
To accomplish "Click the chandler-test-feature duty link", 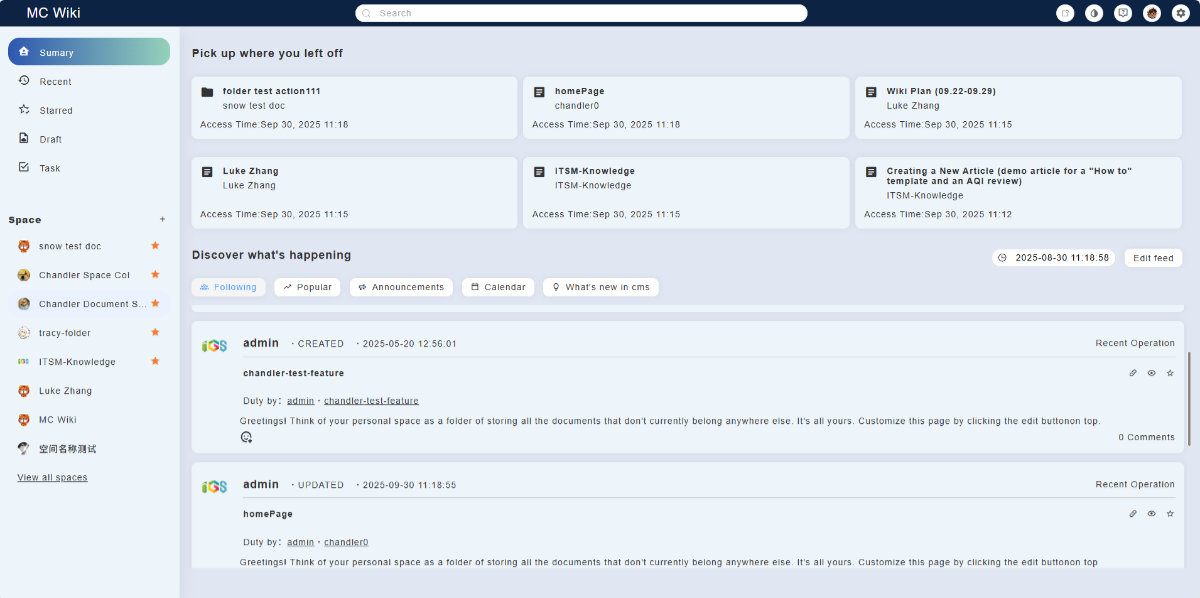I will 371,401.
